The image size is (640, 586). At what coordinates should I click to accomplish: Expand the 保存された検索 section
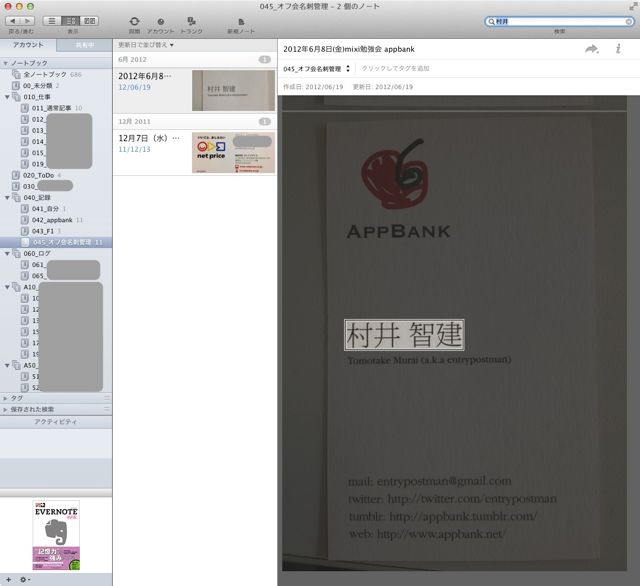5,409
